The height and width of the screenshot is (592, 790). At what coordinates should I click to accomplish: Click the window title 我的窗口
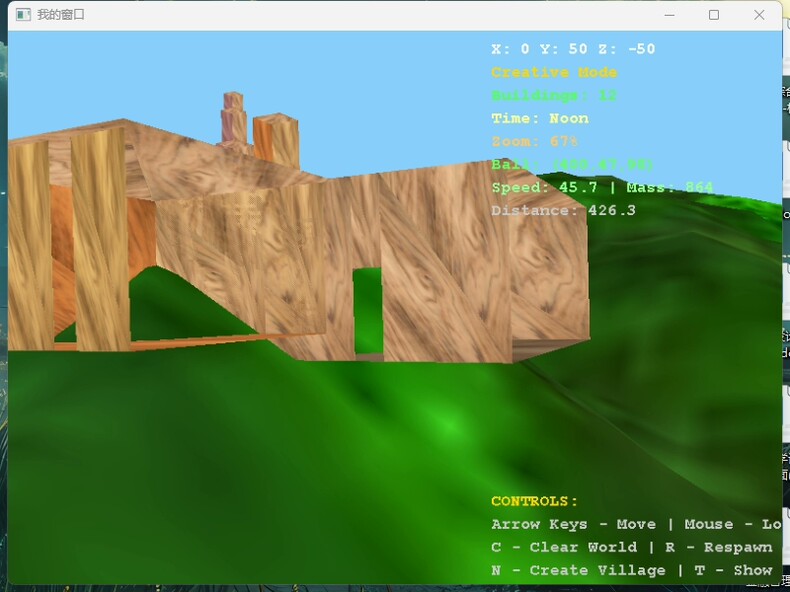(61, 15)
